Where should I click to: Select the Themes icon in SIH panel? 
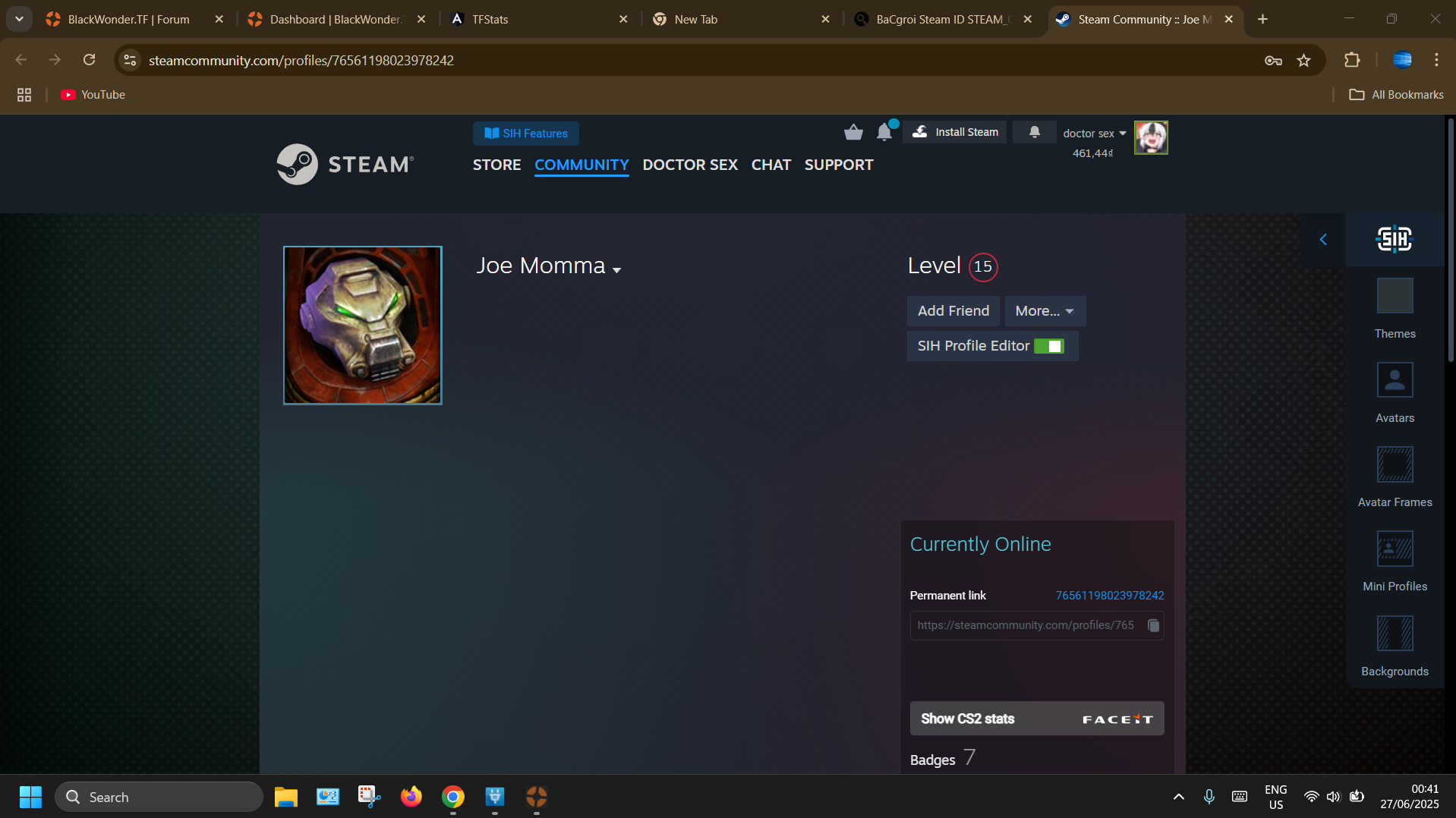[1395, 296]
